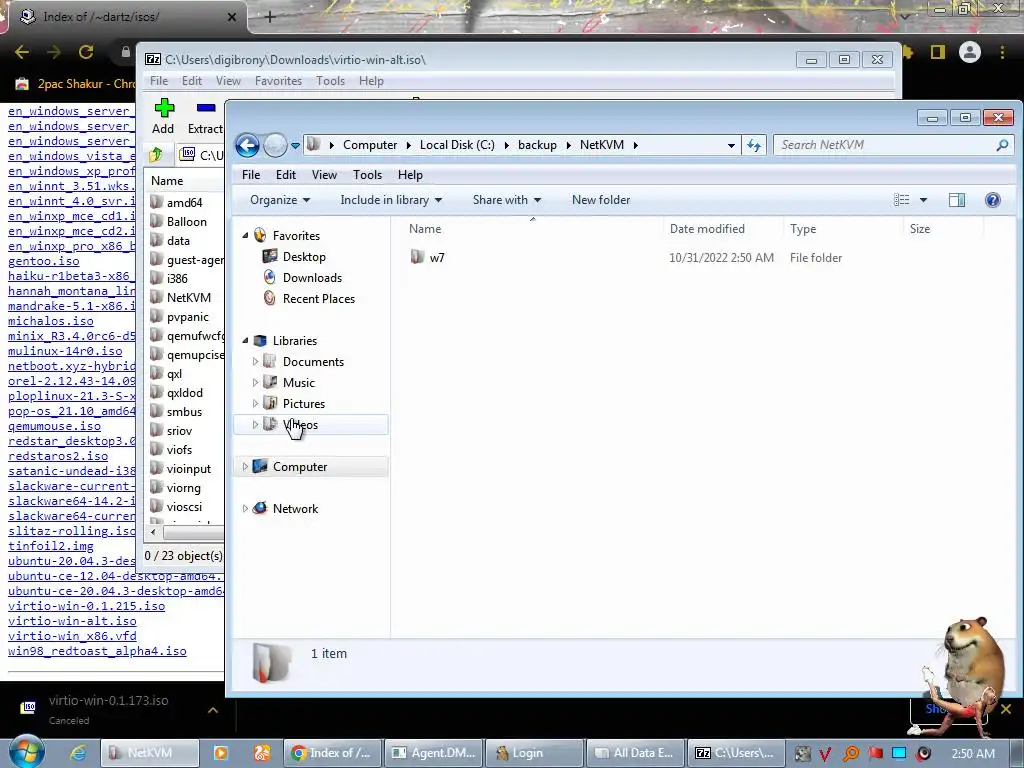Expand the Computer tree node
Screen dimensions: 1024x768
coord(245,467)
